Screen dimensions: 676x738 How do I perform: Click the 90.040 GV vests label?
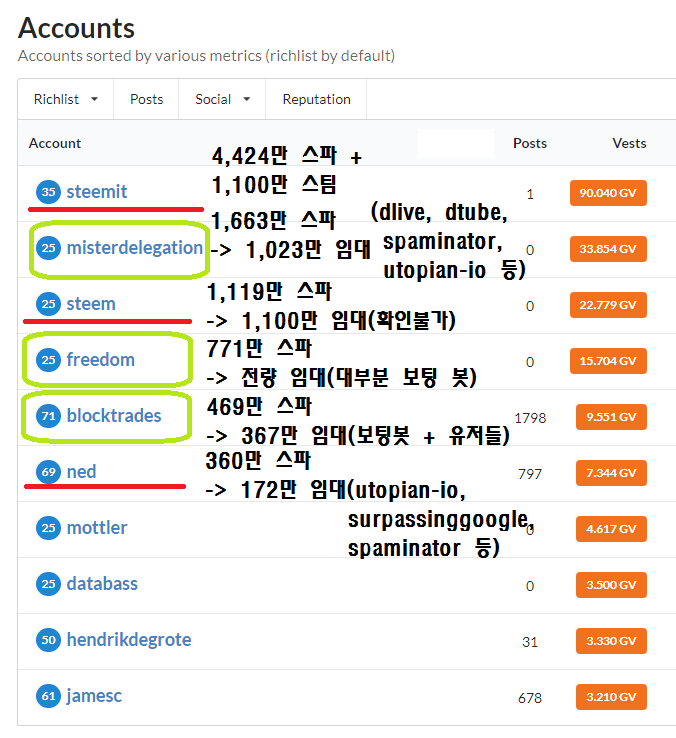click(608, 193)
